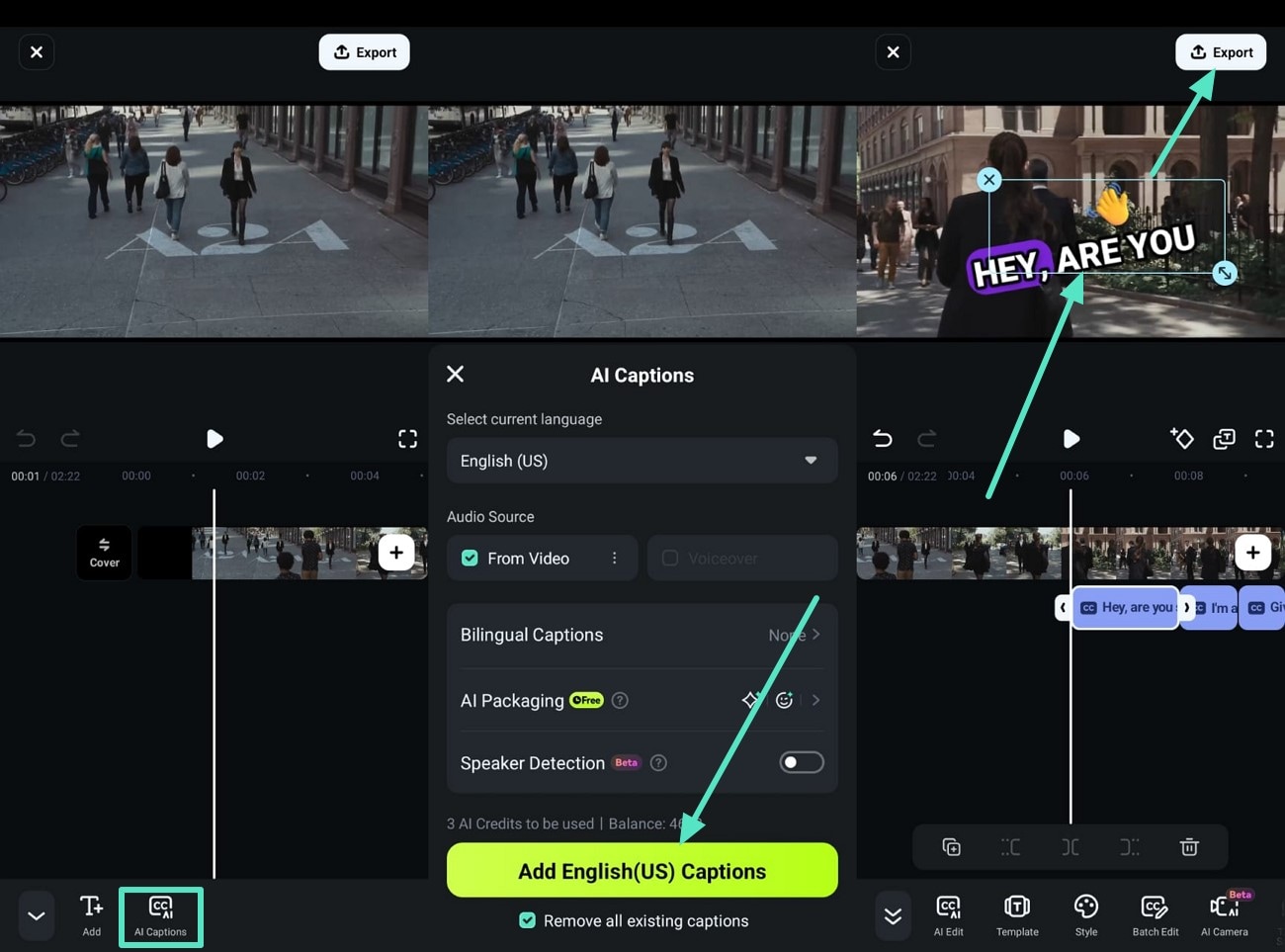
Task: Undo in the left editor panel
Action: 26,439
